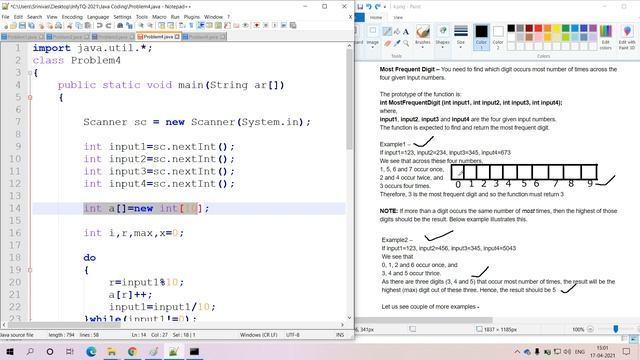Click the Redo arrow in Notepad++ toolbar

(x=109, y=25)
